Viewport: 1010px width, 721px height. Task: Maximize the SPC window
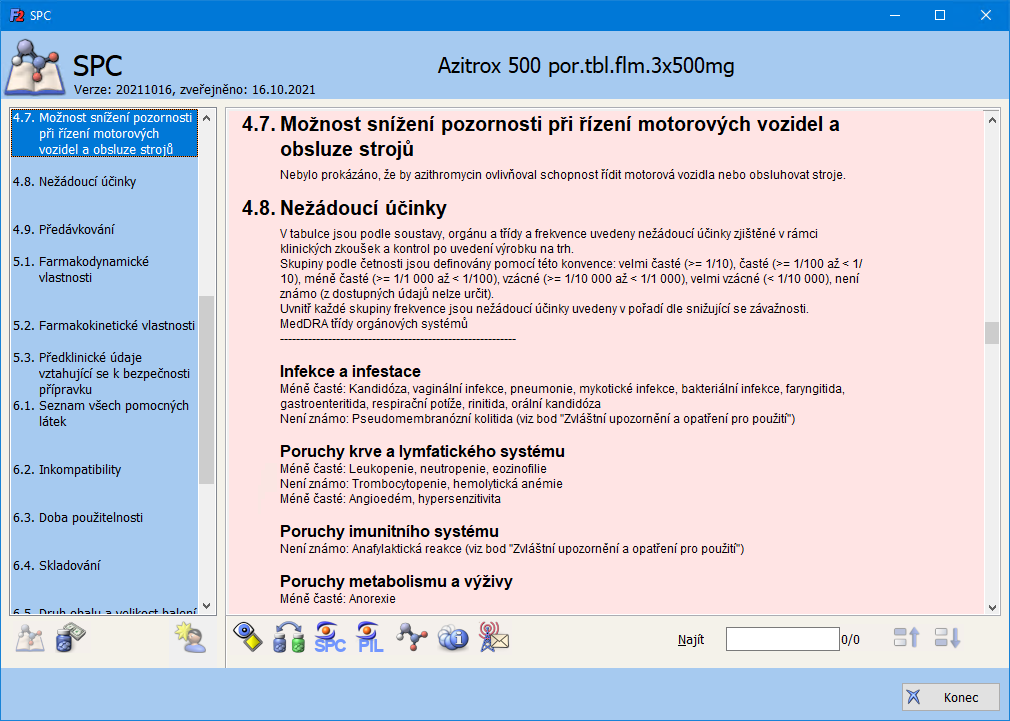click(940, 15)
